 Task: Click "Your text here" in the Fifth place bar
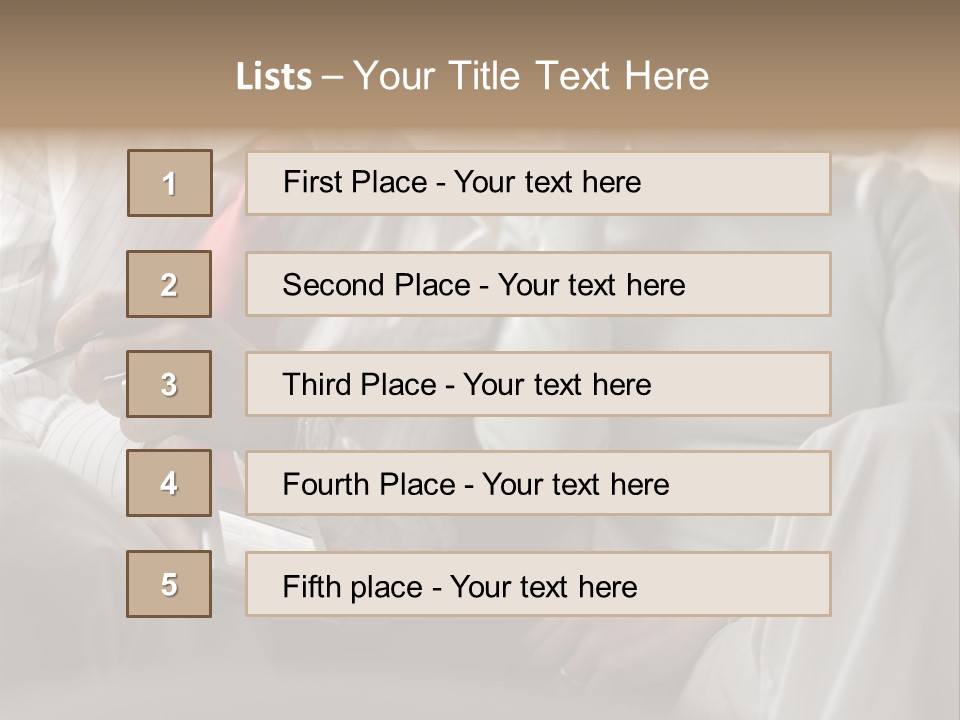click(x=543, y=586)
